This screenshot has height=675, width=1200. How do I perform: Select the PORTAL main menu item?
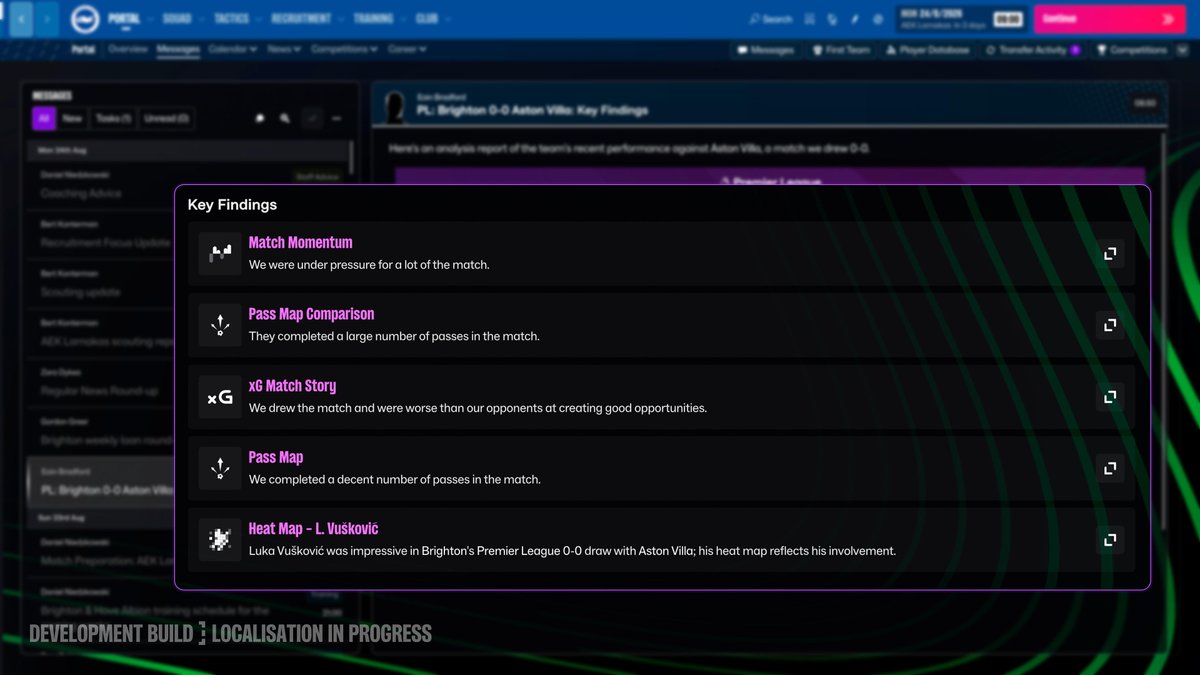[x=123, y=19]
